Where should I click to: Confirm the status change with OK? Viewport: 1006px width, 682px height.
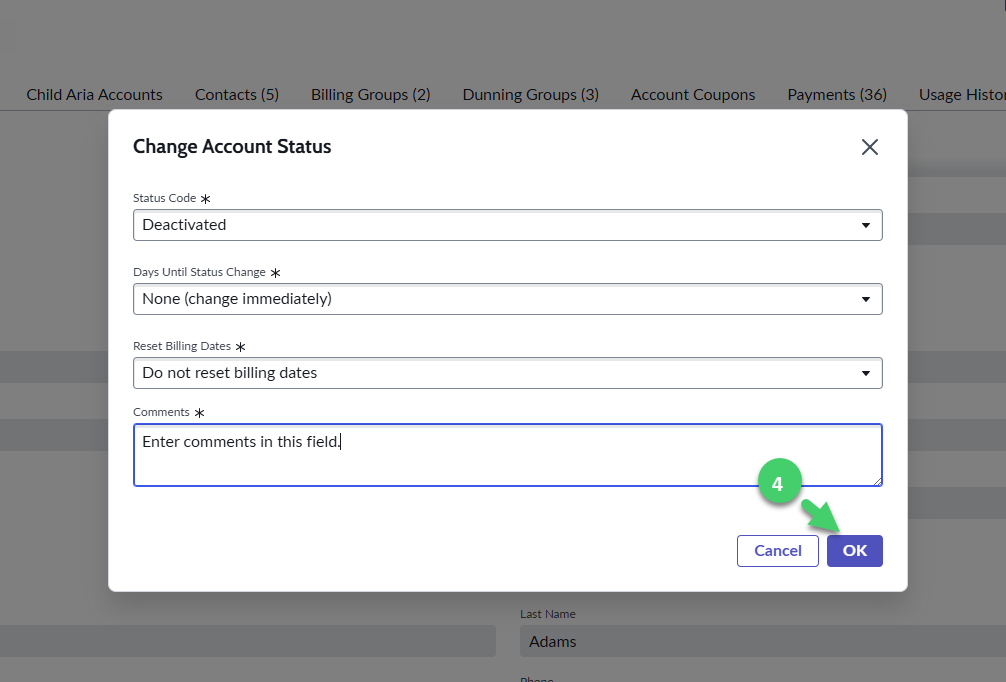[854, 550]
